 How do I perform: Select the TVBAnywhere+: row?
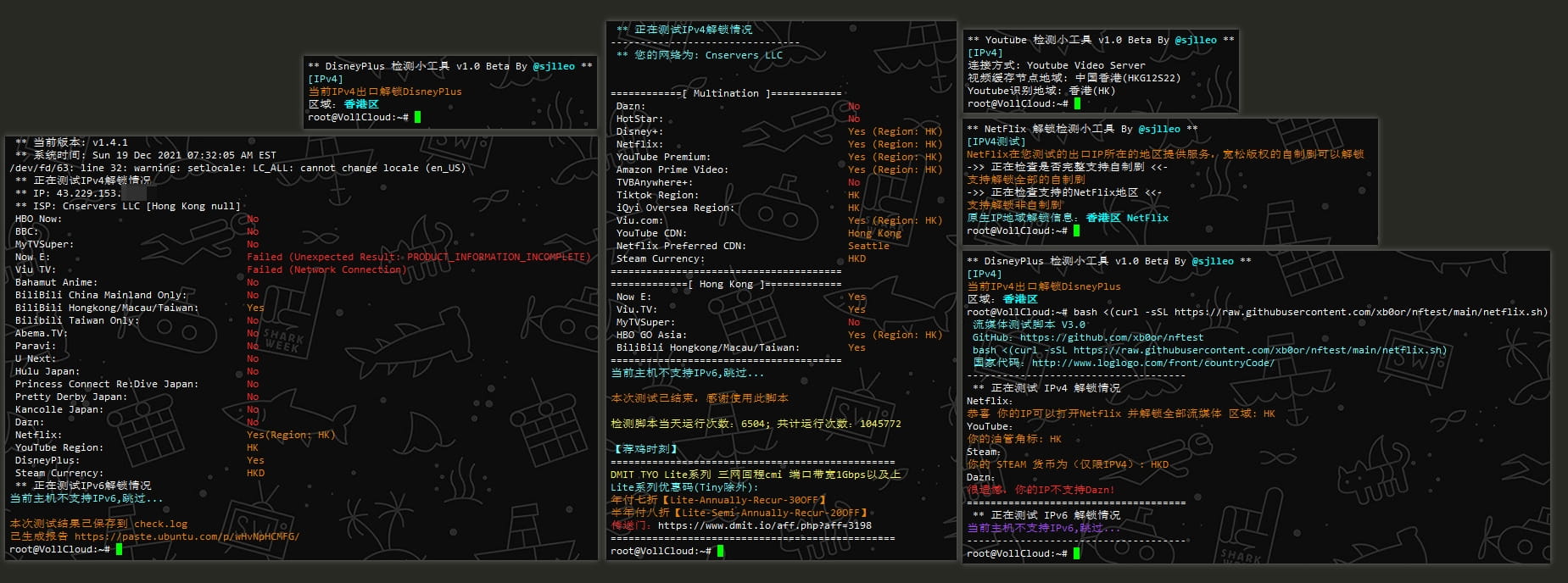pos(738,182)
